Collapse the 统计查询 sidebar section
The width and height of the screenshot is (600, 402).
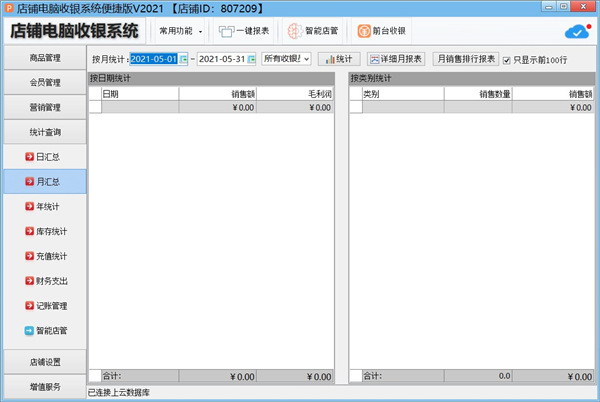tap(45, 132)
